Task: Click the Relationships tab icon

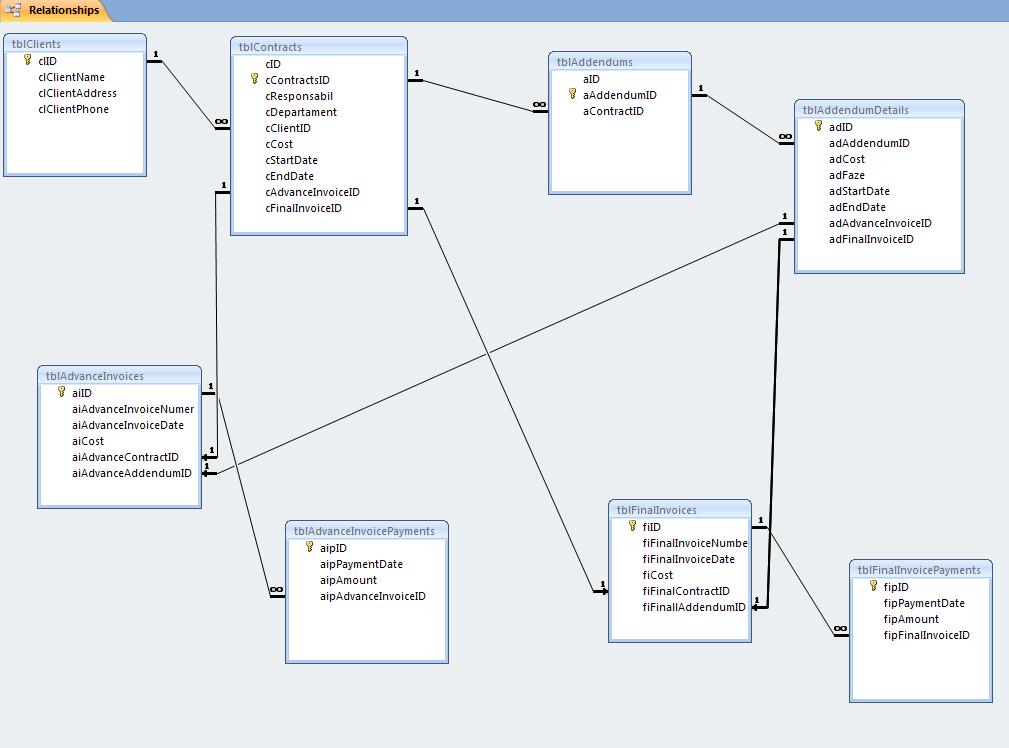Action: (14, 10)
